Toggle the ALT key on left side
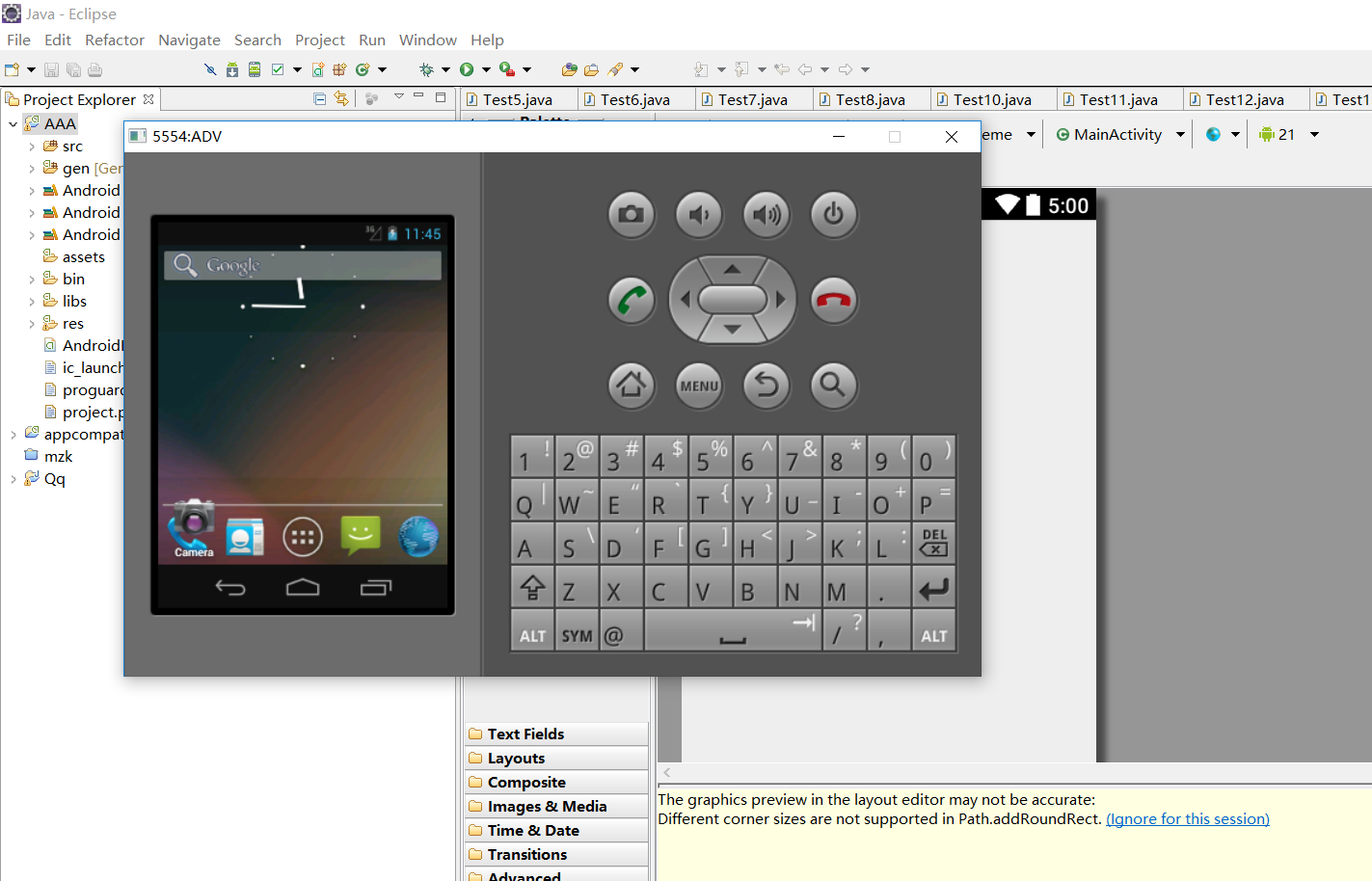This screenshot has height=881, width=1372. (x=532, y=632)
